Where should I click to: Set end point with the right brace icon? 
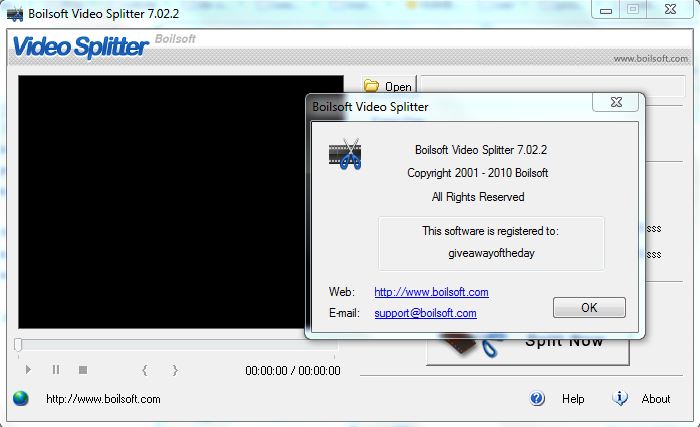point(175,370)
